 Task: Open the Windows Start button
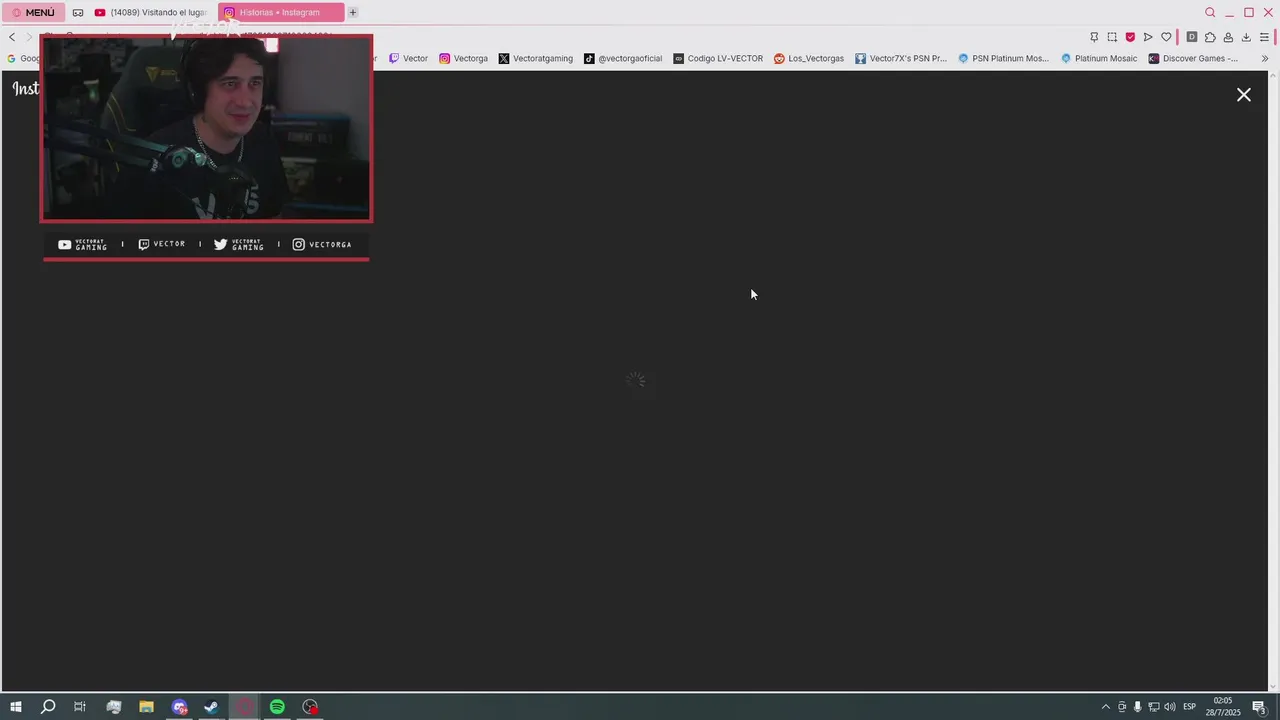pyautogui.click(x=16, y=707)
